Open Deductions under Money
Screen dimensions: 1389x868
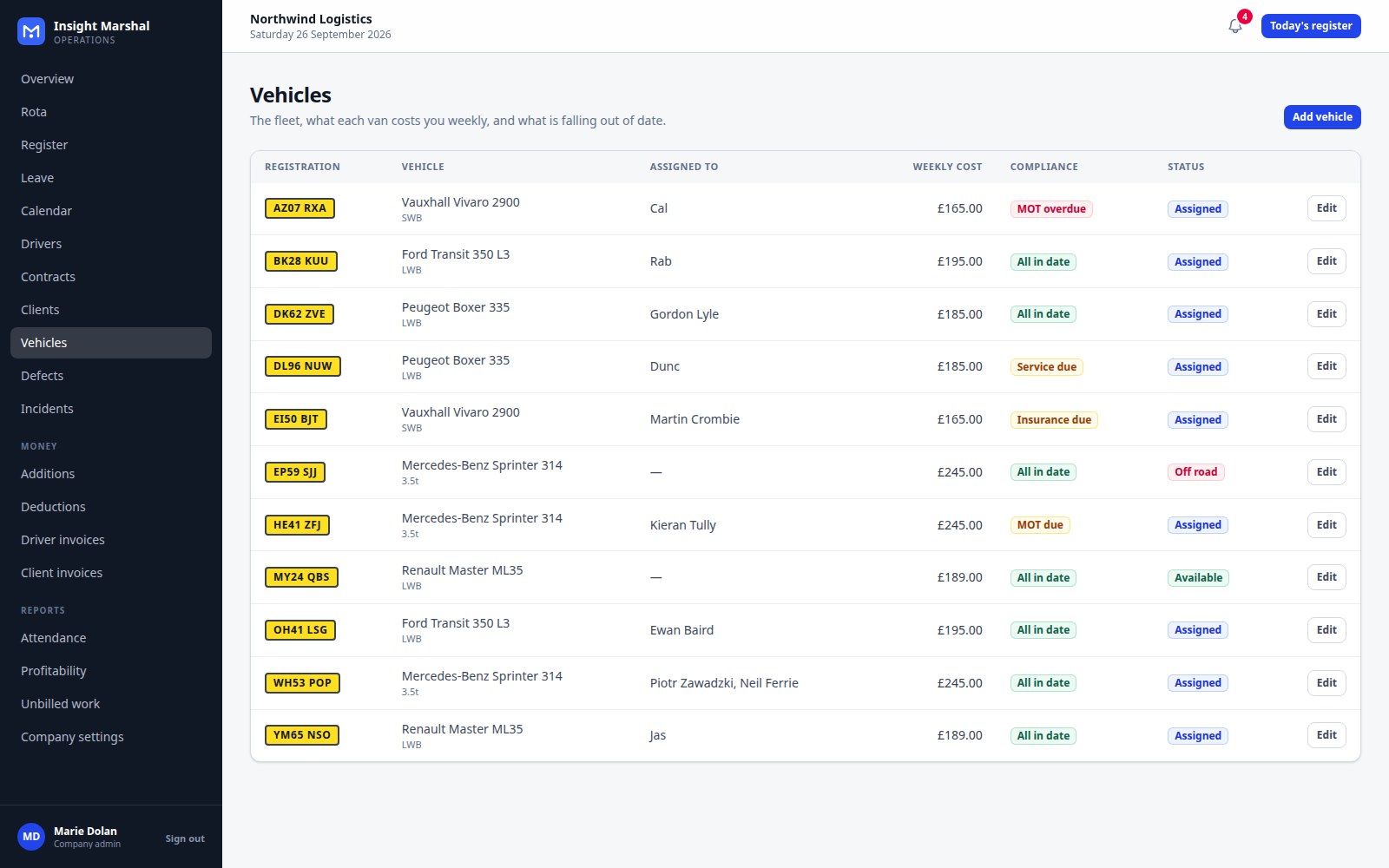(111, 507)
